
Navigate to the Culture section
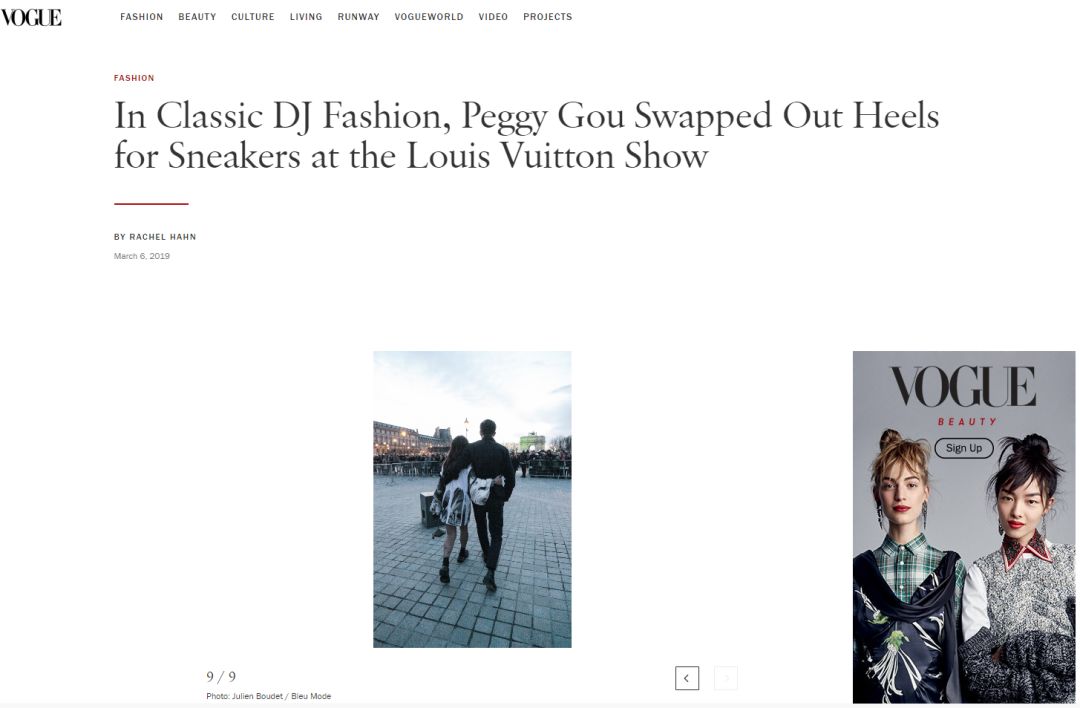[x=253, y=17]
